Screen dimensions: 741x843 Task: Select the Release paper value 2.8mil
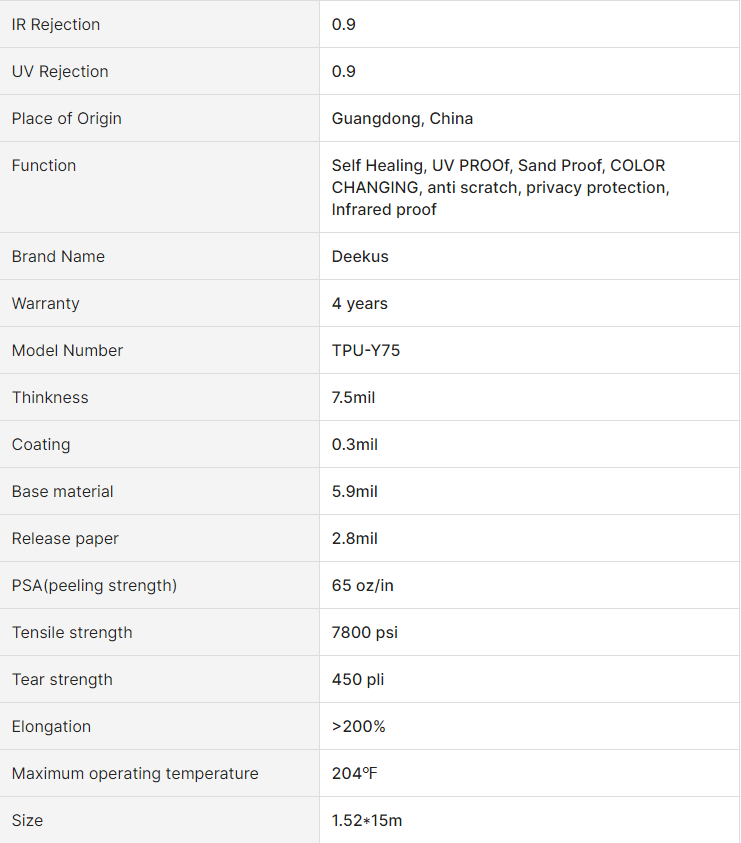point(355,538)
